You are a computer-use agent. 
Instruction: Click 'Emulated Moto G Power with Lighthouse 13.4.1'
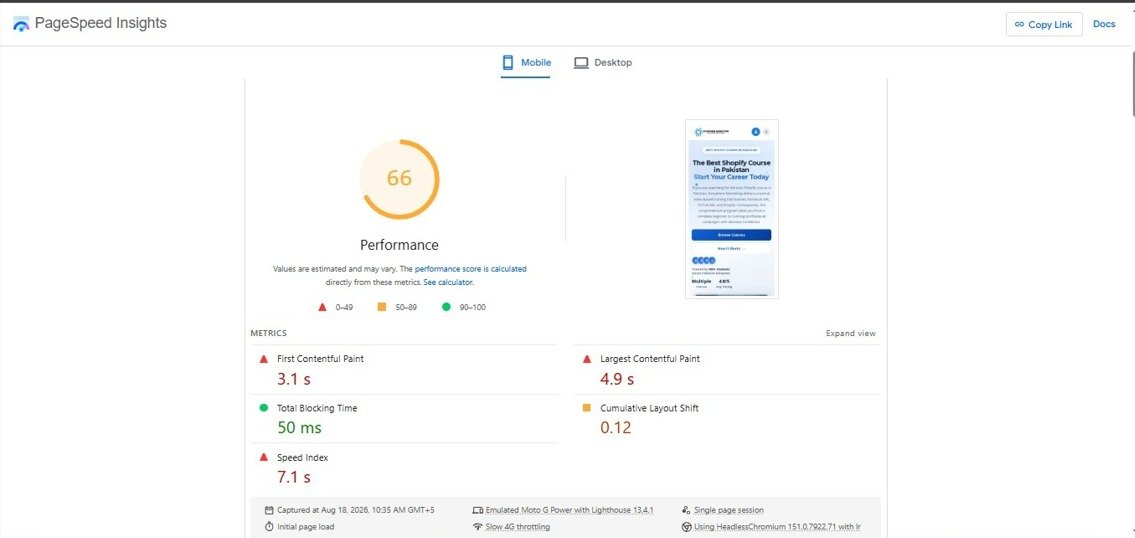570,510
